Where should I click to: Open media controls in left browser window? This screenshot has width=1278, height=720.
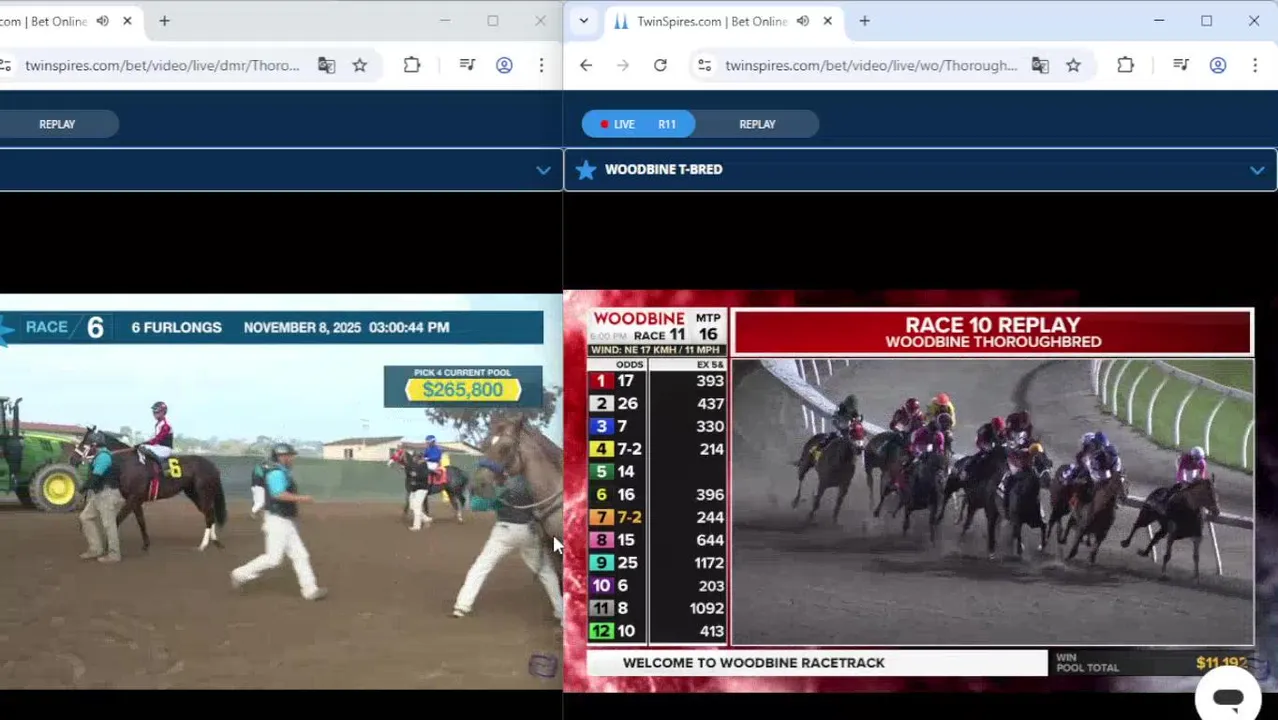(x=467, y=65)
